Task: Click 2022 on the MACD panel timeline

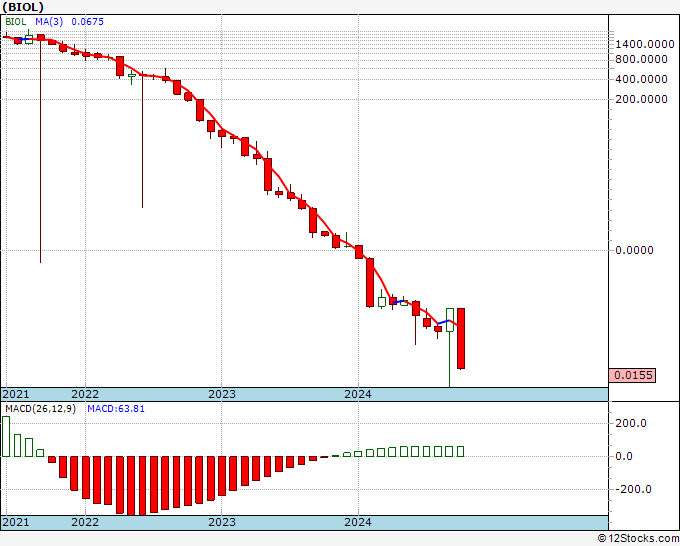Action: 85,522
